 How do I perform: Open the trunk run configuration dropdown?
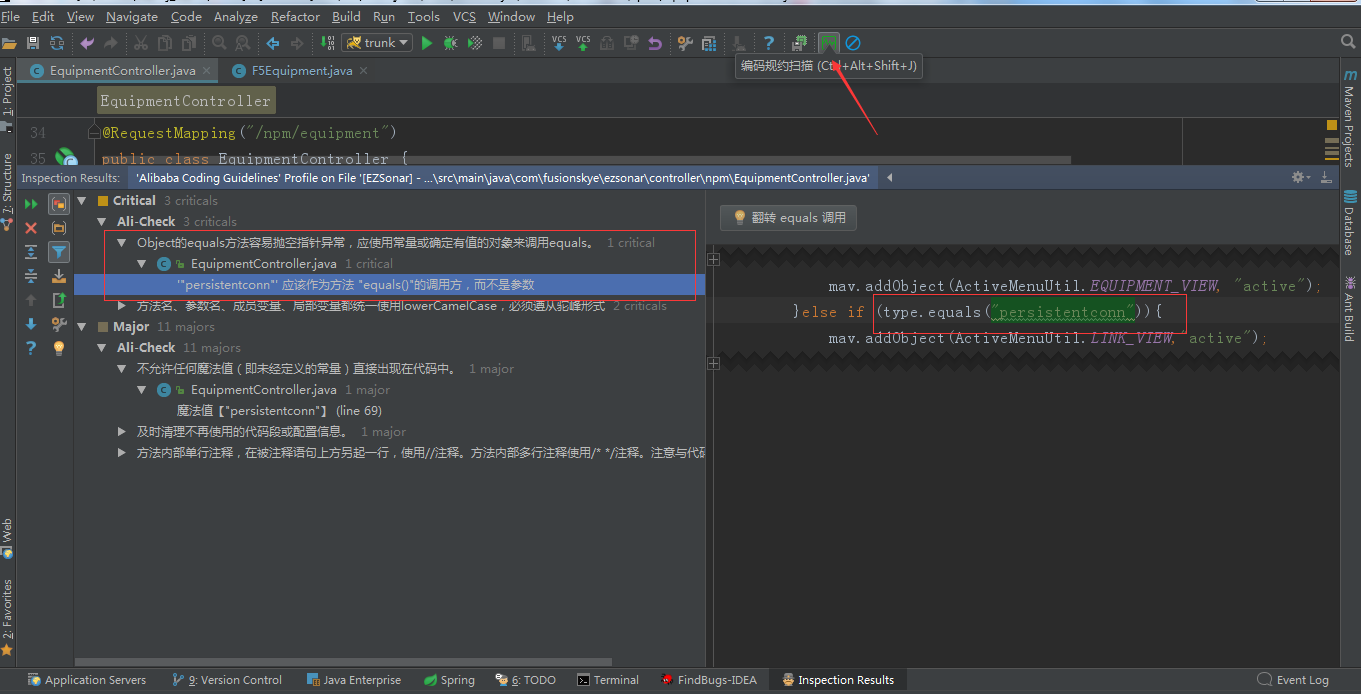pyautogui.click(x=377, y=43)
